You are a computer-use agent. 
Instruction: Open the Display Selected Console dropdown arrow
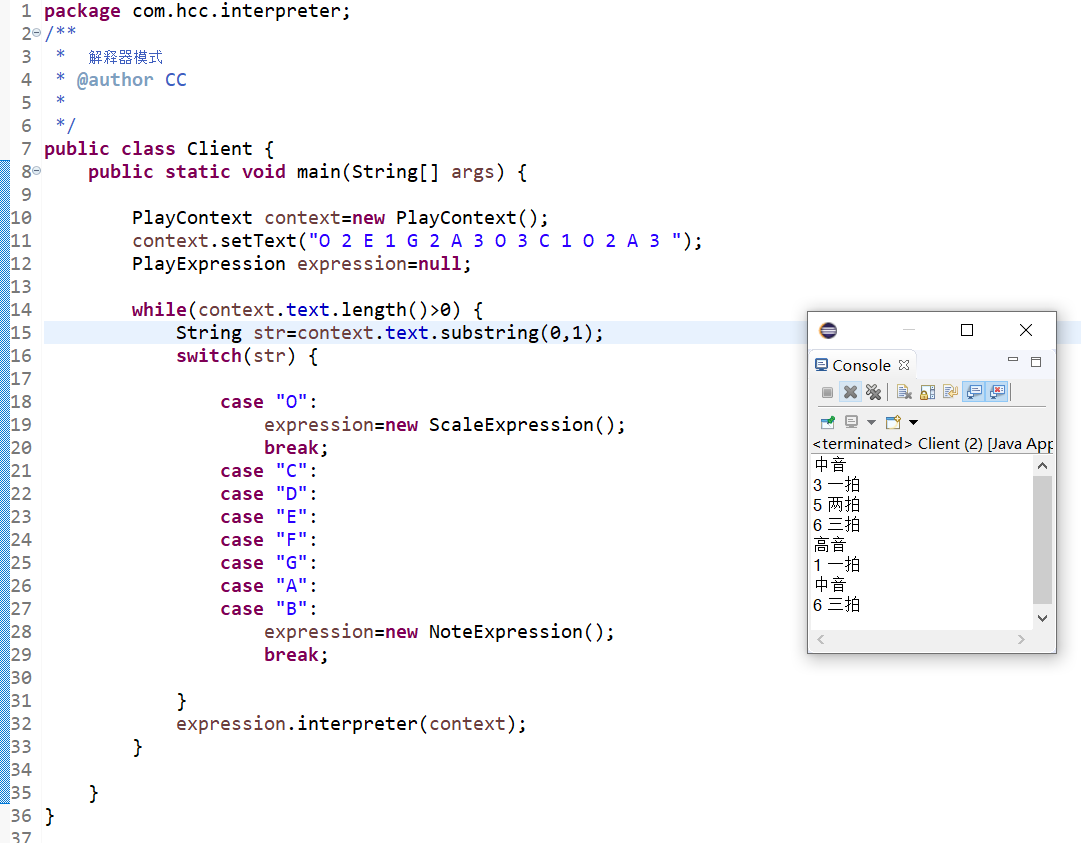point(871,422)
